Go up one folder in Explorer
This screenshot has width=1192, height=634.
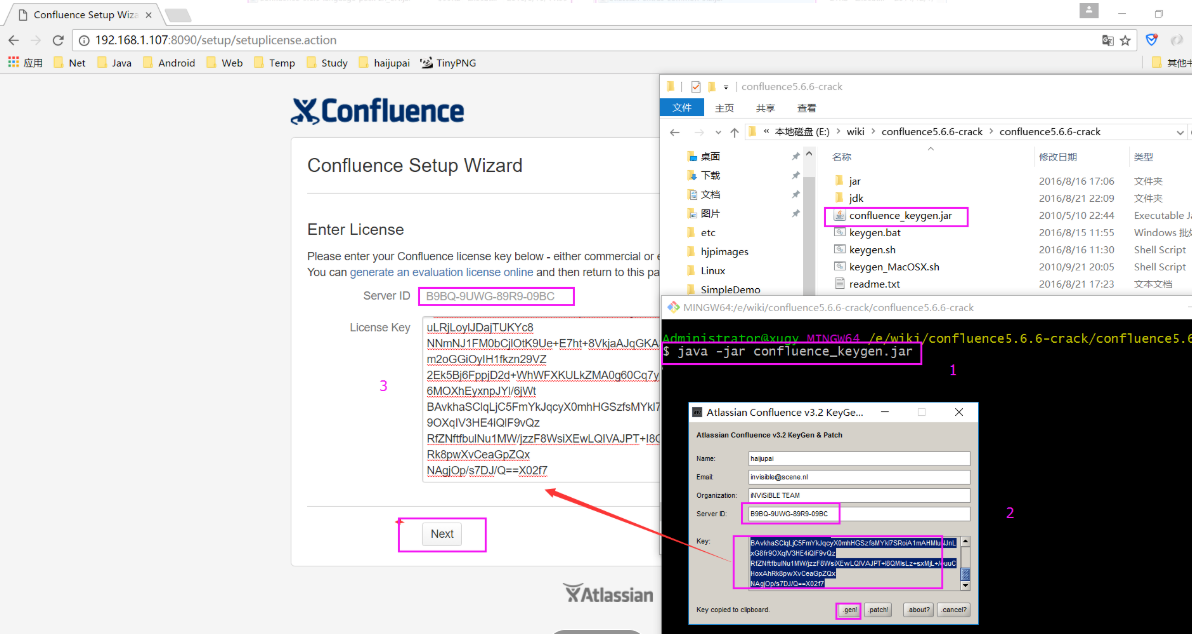(734, 132)
